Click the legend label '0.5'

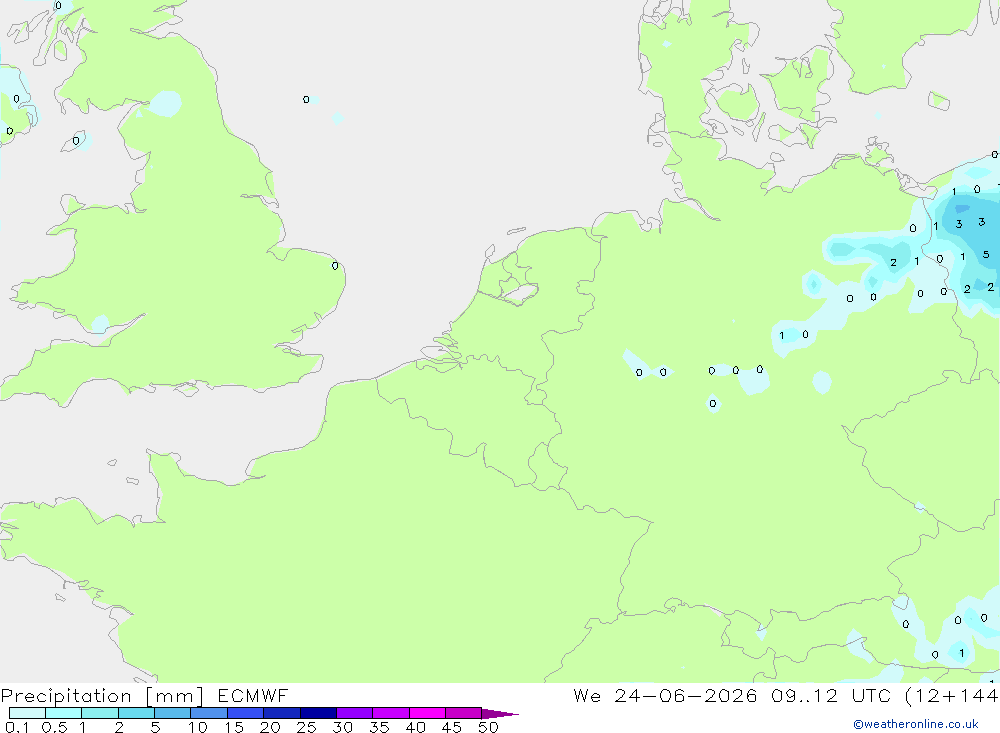[x=54, y=727]
